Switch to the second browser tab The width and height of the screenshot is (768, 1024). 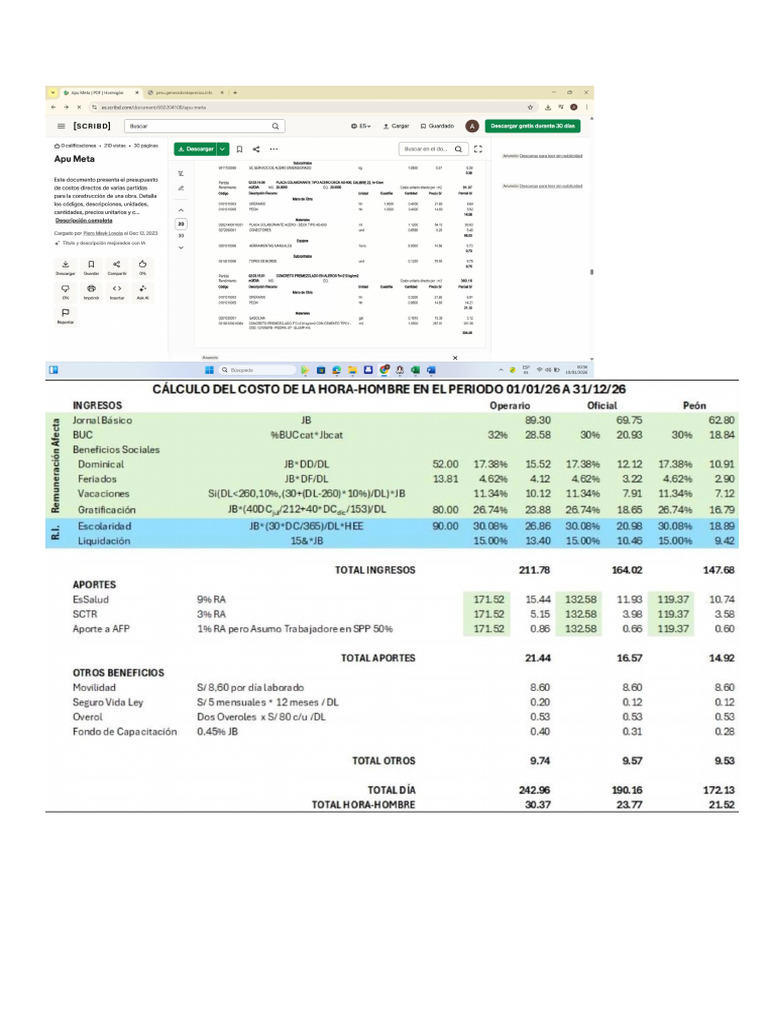[184, 93]
